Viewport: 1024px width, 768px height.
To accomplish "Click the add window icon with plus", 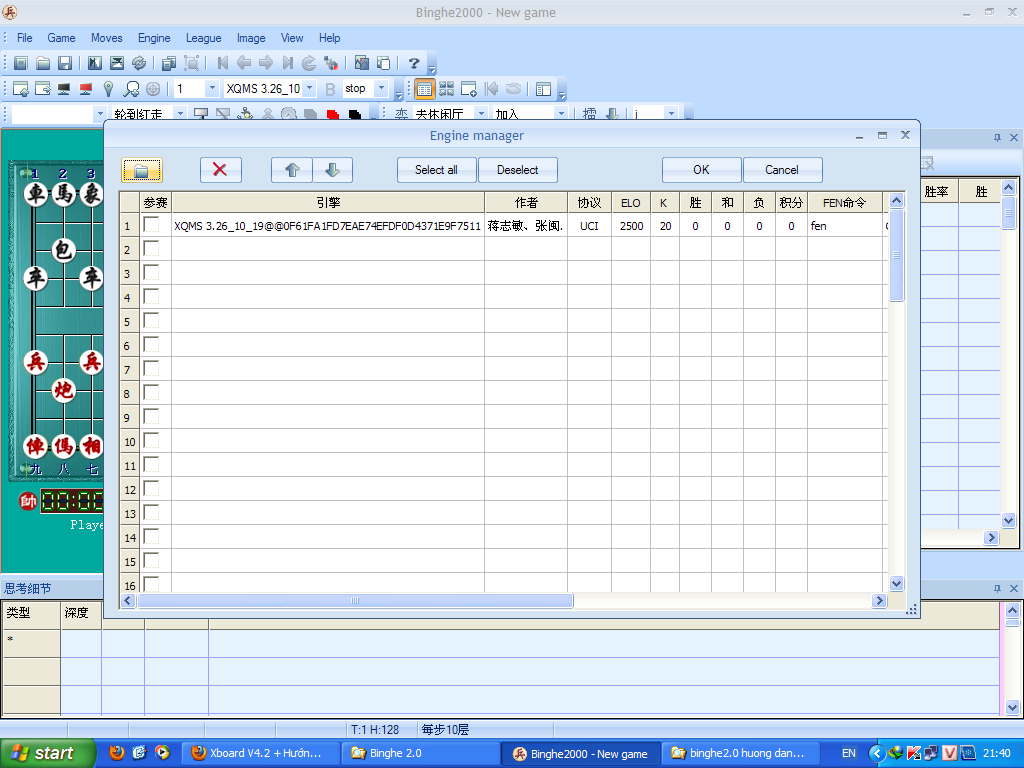I will (x=468, y=89).
